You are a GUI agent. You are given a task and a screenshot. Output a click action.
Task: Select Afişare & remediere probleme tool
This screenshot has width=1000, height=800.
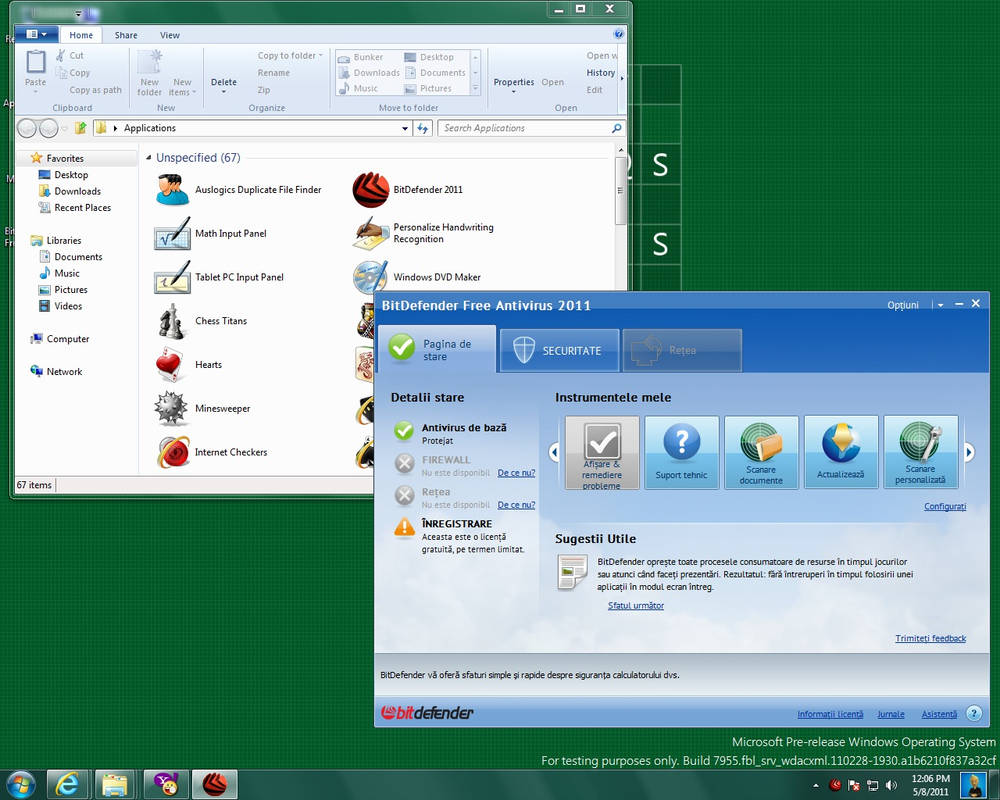point(601,452)
